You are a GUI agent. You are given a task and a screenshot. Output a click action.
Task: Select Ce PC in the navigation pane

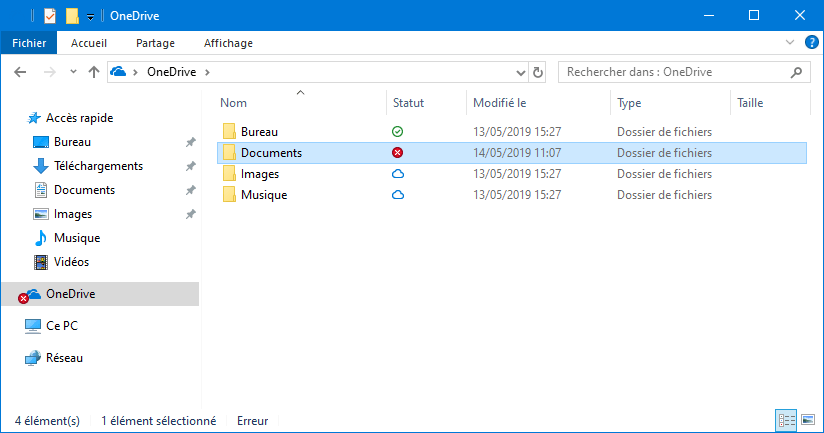tap(61, 326)
